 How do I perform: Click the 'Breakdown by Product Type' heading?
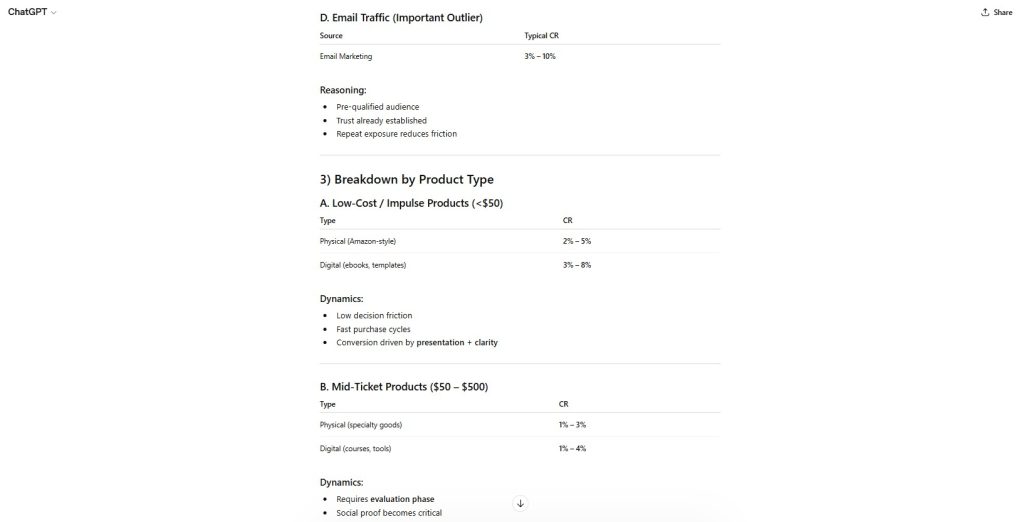coord(406,179)
